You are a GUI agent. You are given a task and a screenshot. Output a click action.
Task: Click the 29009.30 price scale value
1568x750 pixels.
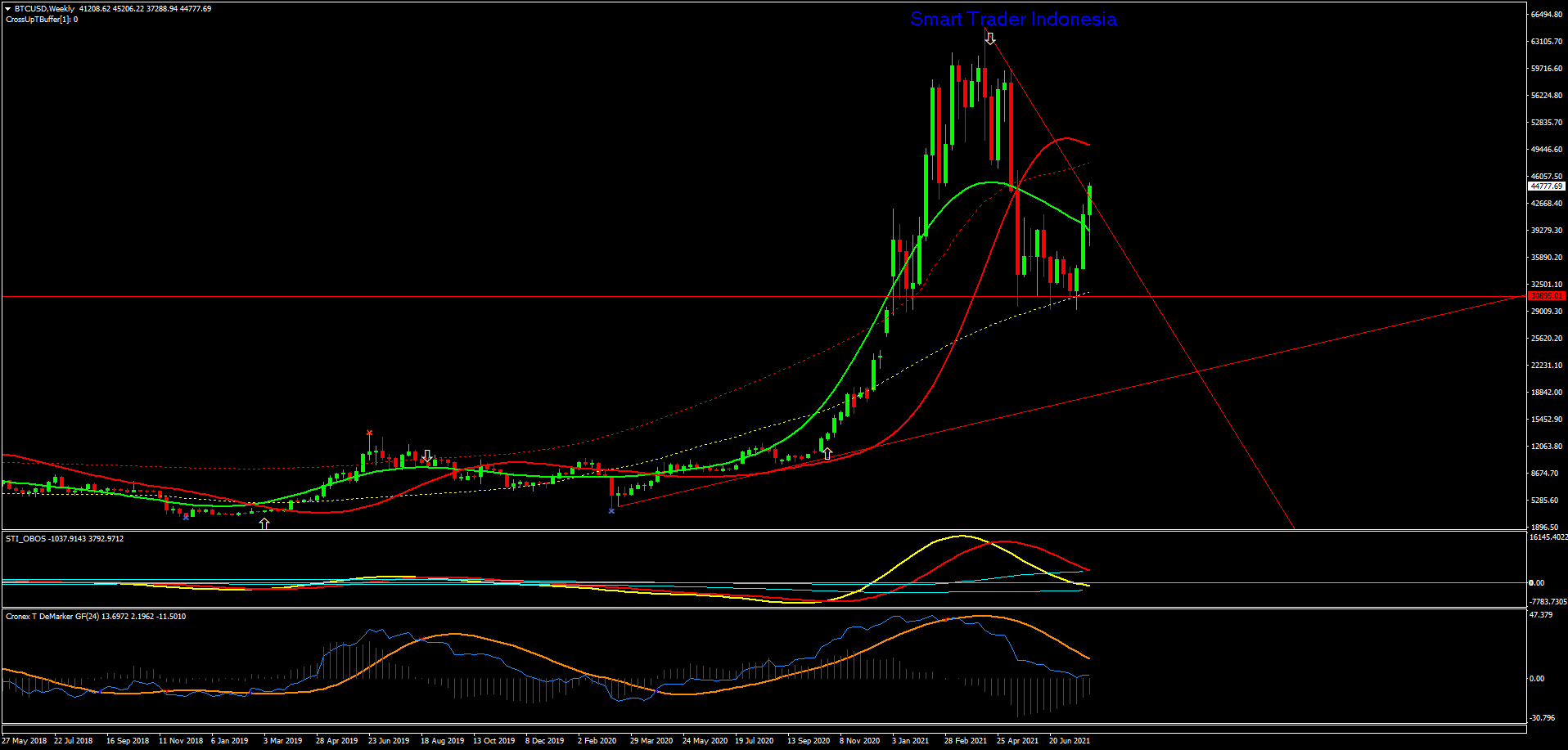point(1547,312)
